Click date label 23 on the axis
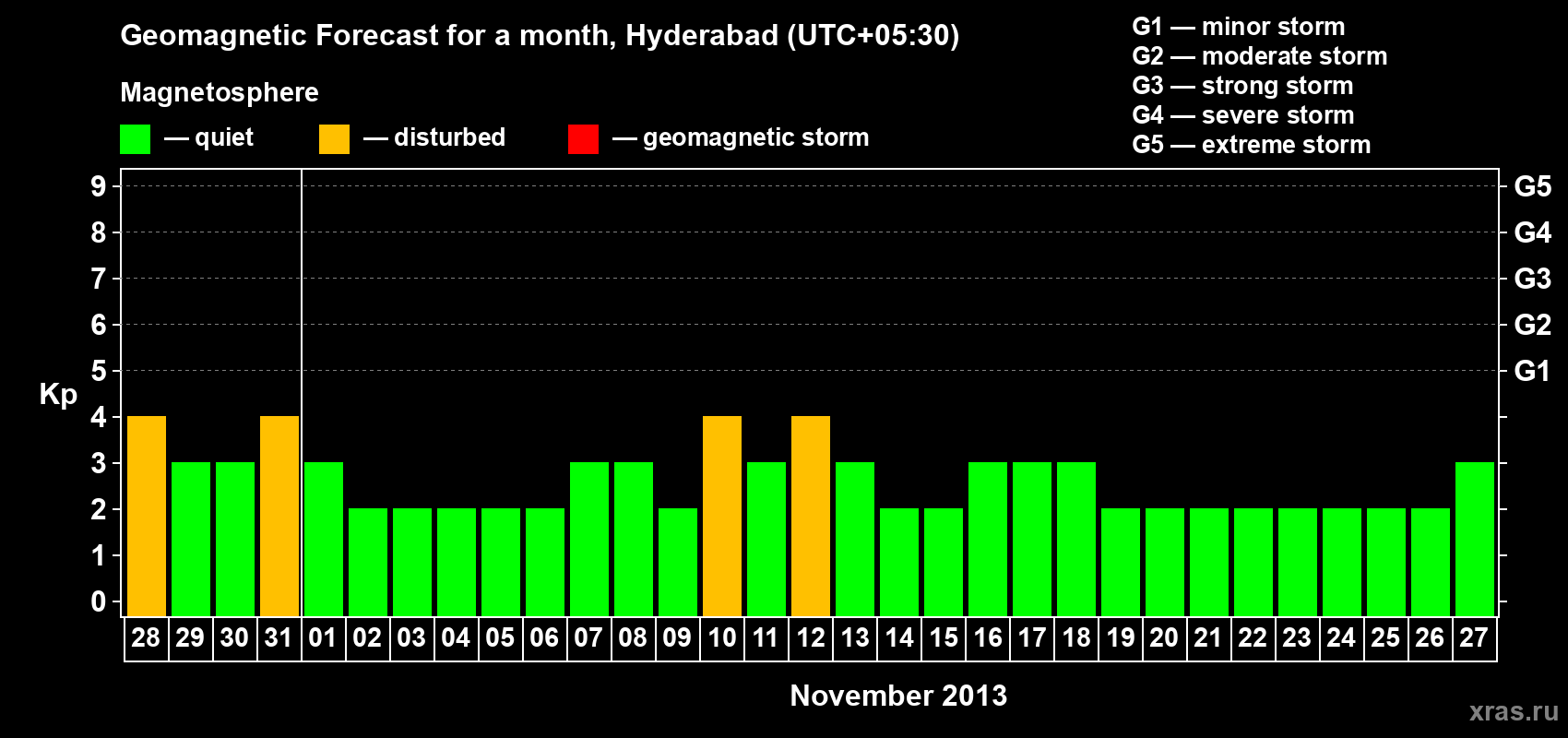Image resolution: width=1568 pixels, height=738 pixels. click(1297, 637)
